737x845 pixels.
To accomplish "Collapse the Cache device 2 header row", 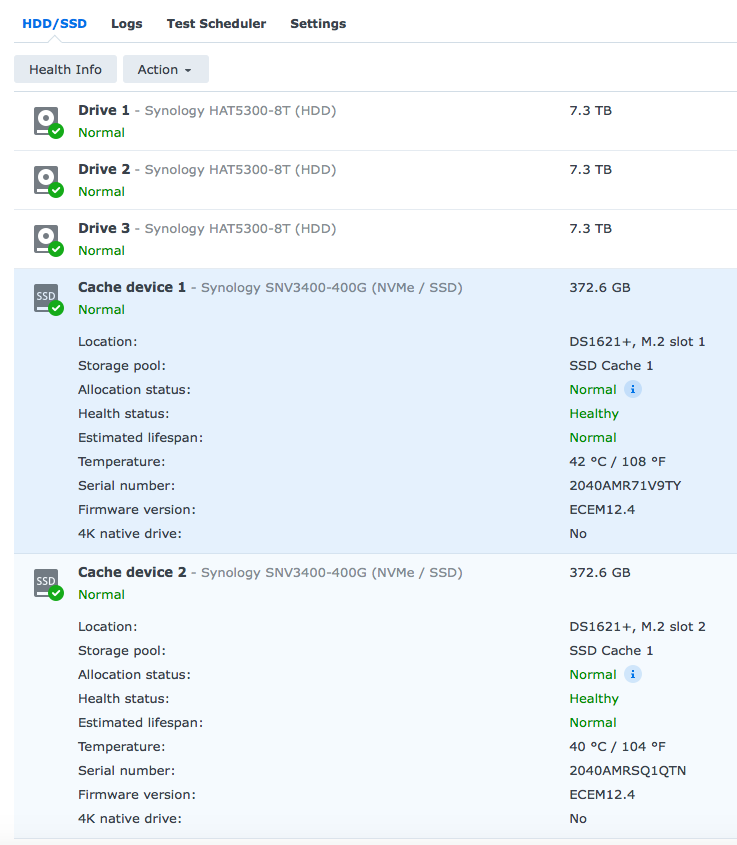I will point(376,583).
